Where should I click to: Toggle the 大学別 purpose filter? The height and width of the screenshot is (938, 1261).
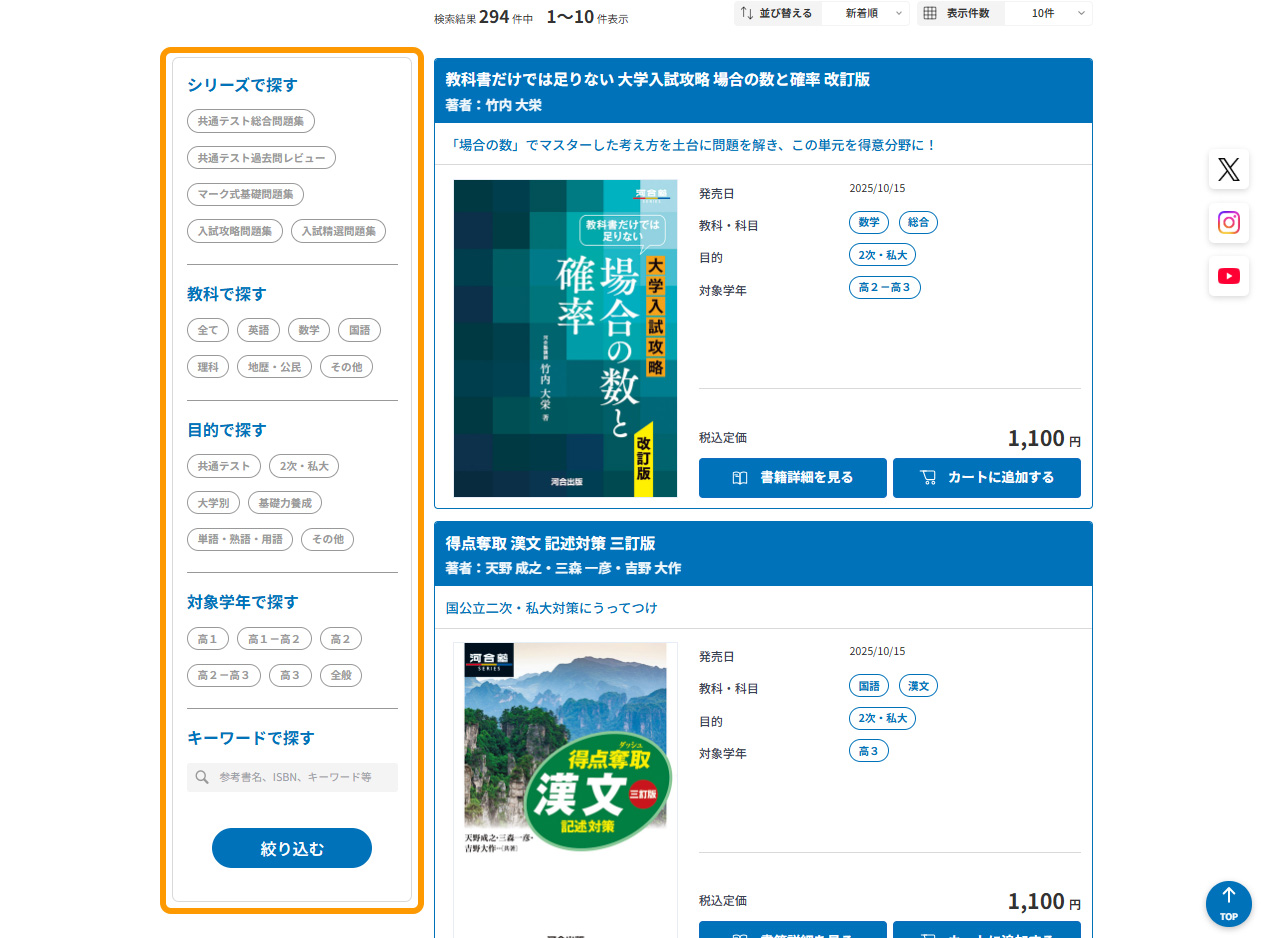pos(213,503)
